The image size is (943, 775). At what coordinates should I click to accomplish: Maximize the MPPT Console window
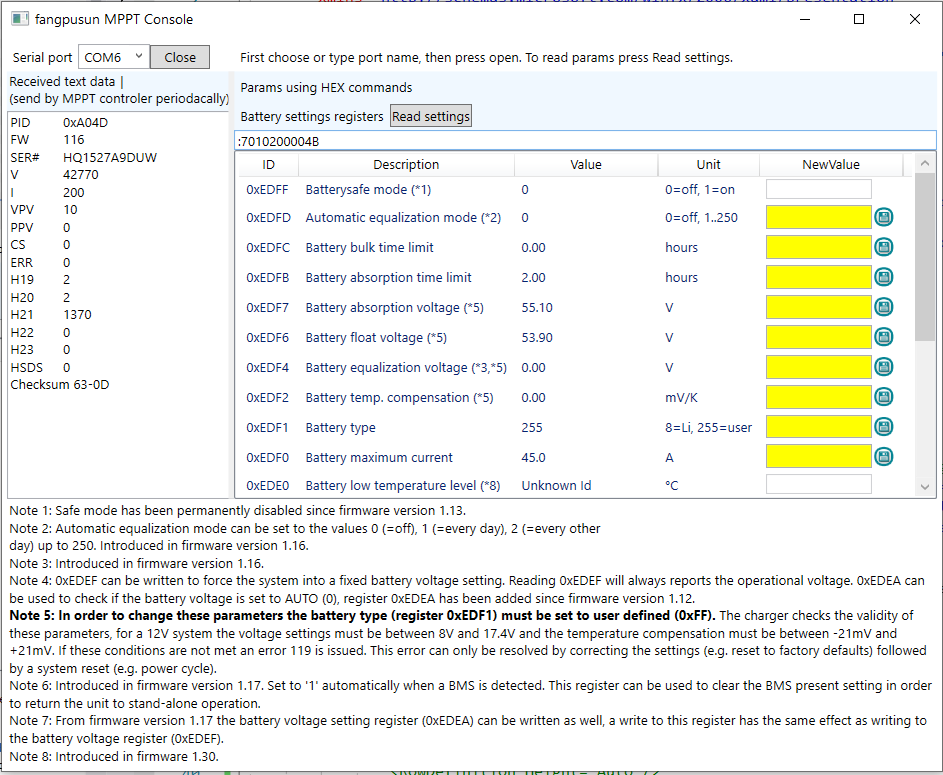[859, 19]
